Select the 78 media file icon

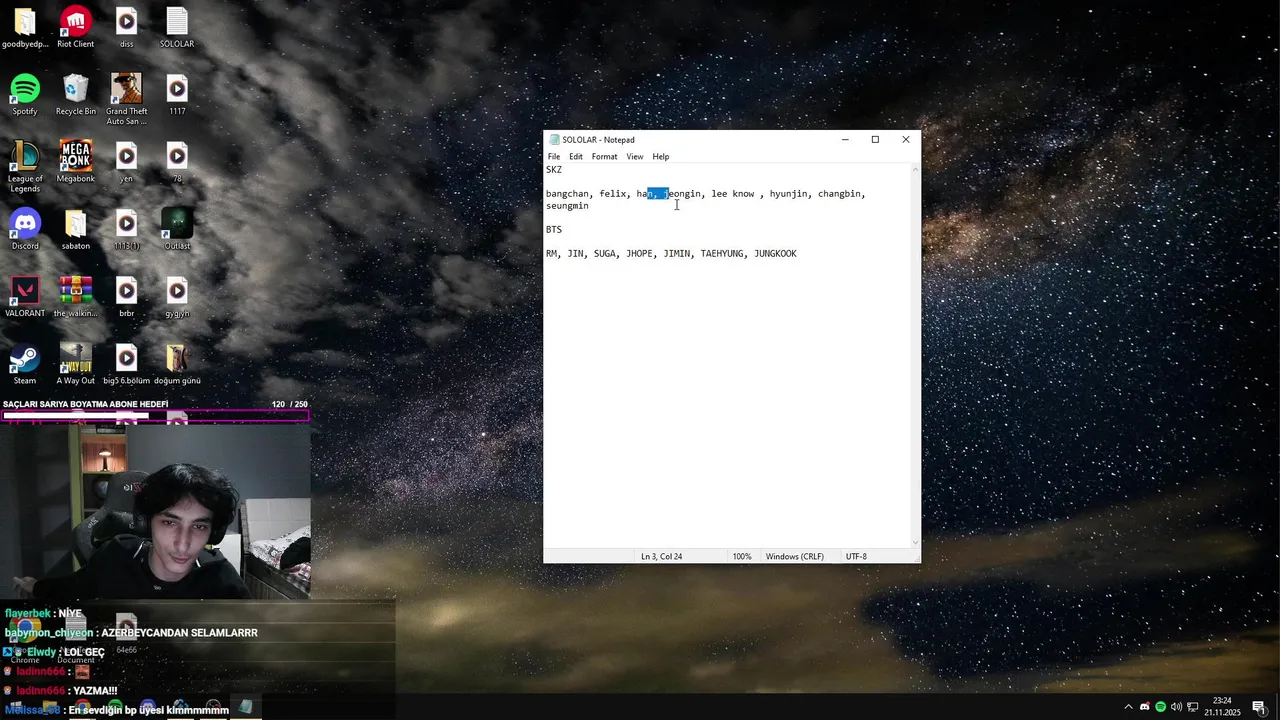click(x=177, y=162)
